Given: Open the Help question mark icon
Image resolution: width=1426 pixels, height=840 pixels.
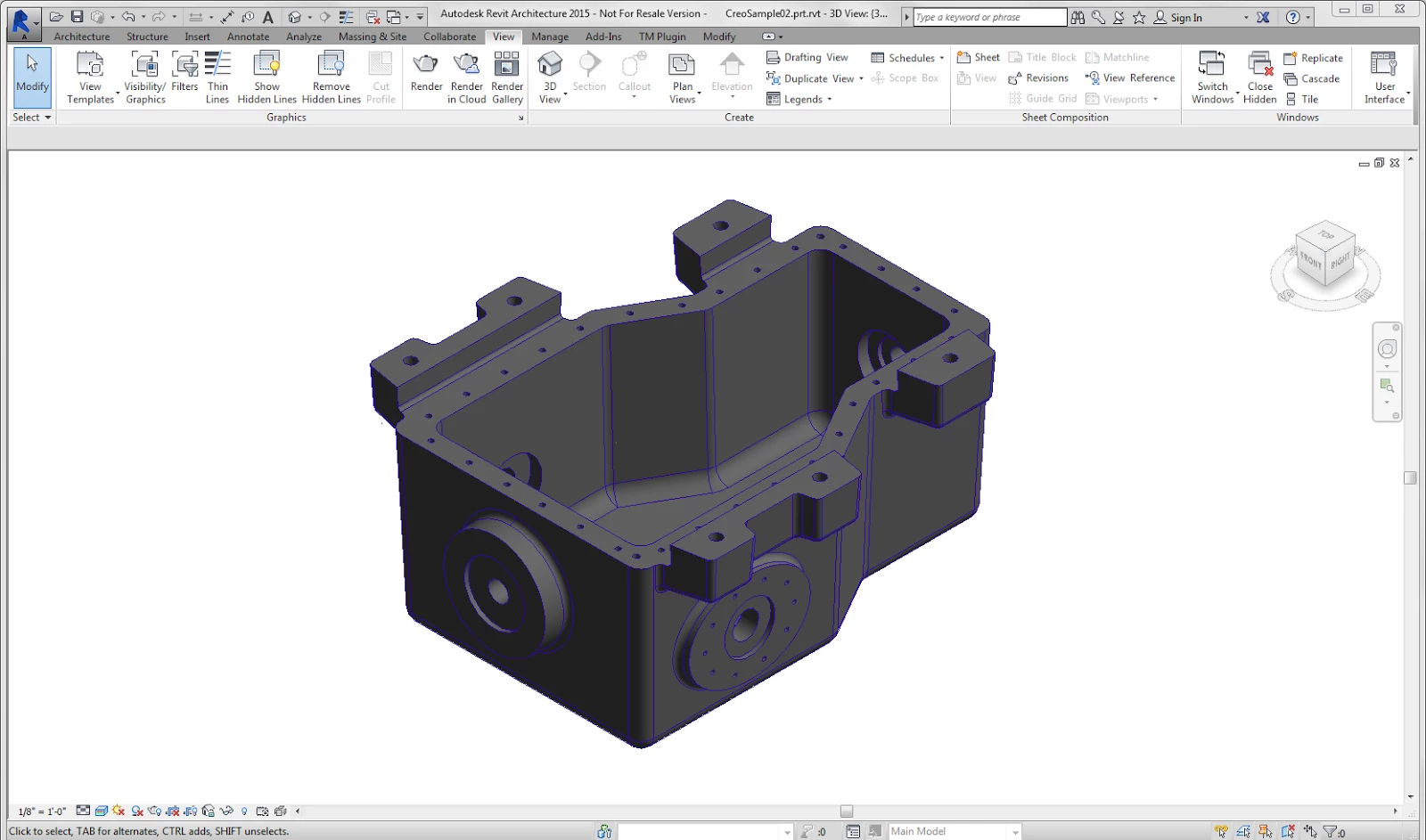Looking at the screenshot, I should (1293, 17).
